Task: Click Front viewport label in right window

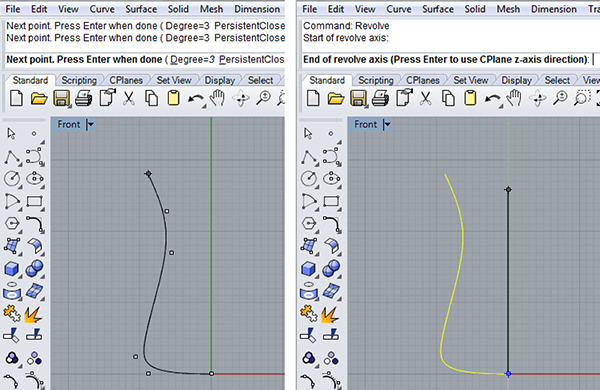Action: click(365, 124)
